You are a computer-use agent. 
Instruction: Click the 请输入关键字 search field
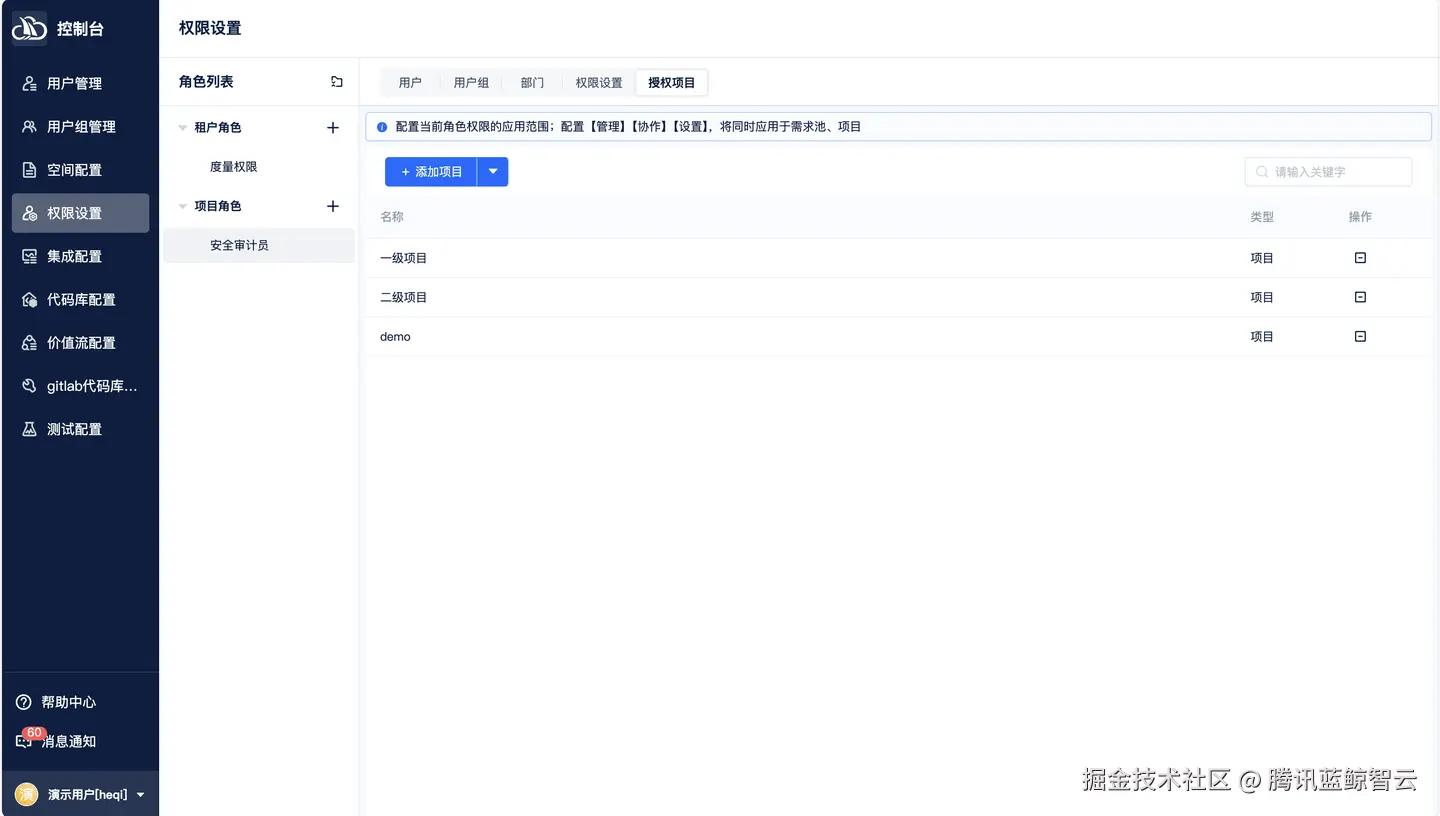click(1328, 171)
